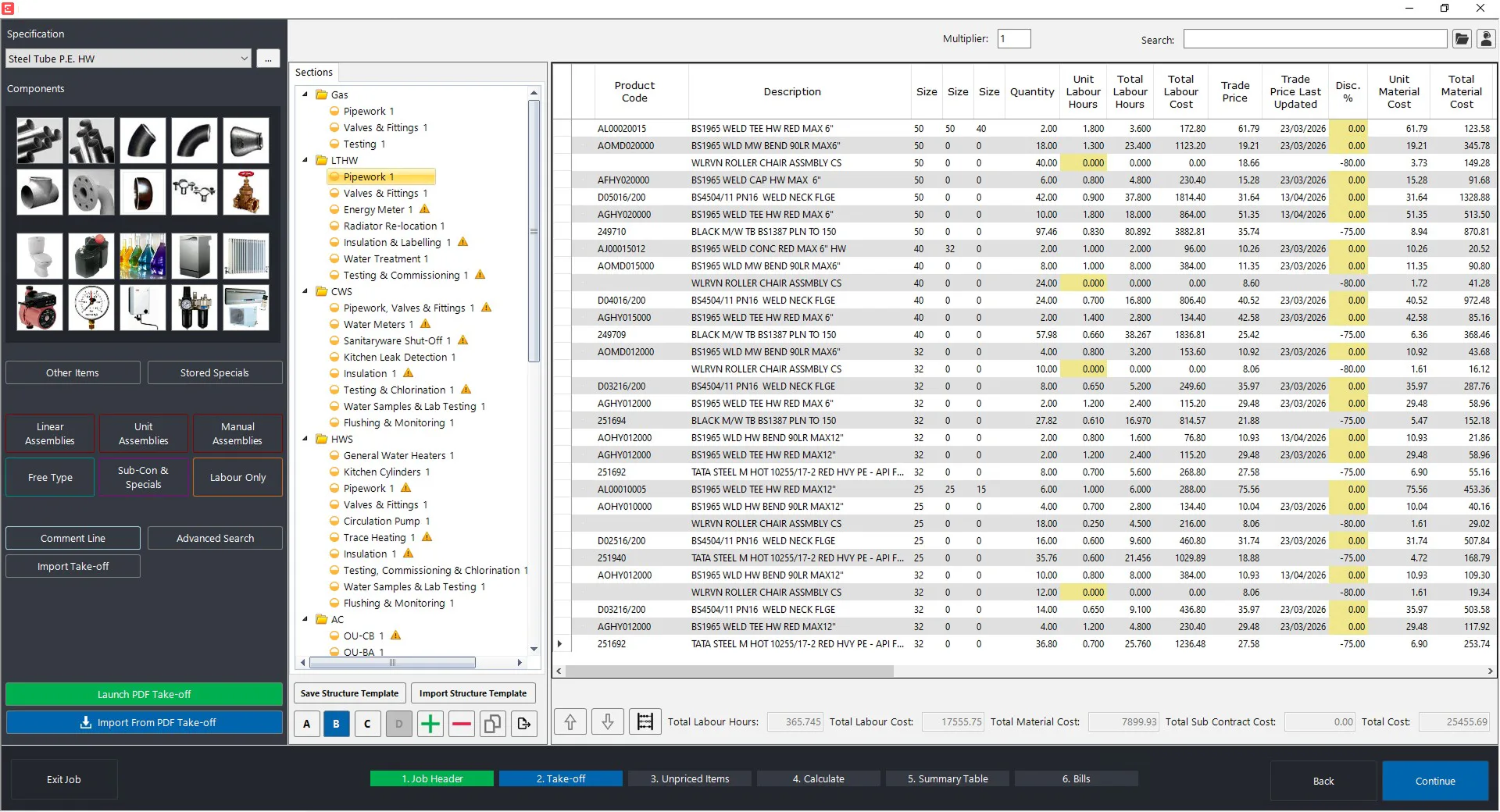
Task: Open the Specification dropdown Steel Tube P.E. HW
Action: pyautogui.click(x=128, y=59)
